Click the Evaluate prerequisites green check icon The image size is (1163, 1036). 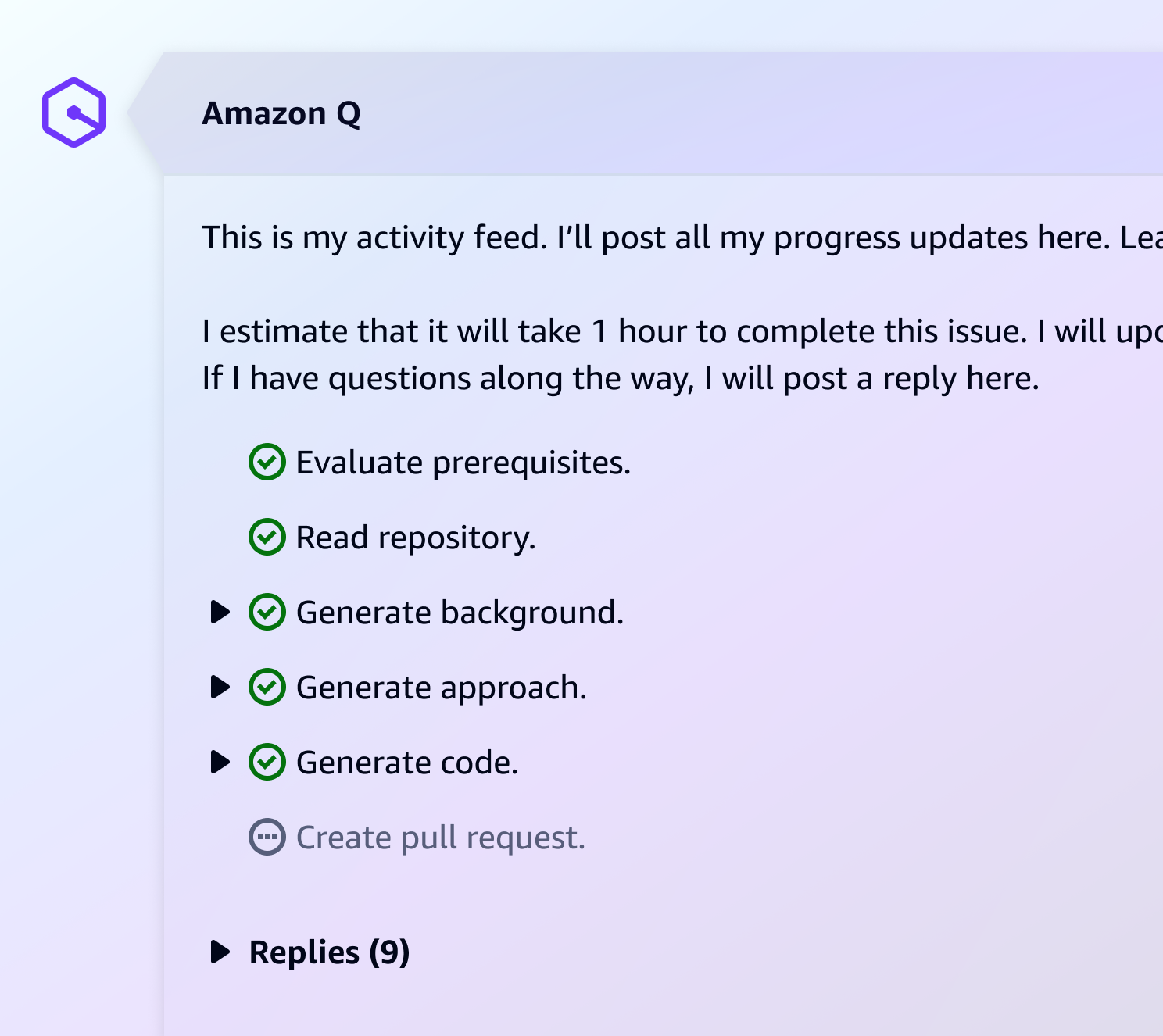click(267, 462)
